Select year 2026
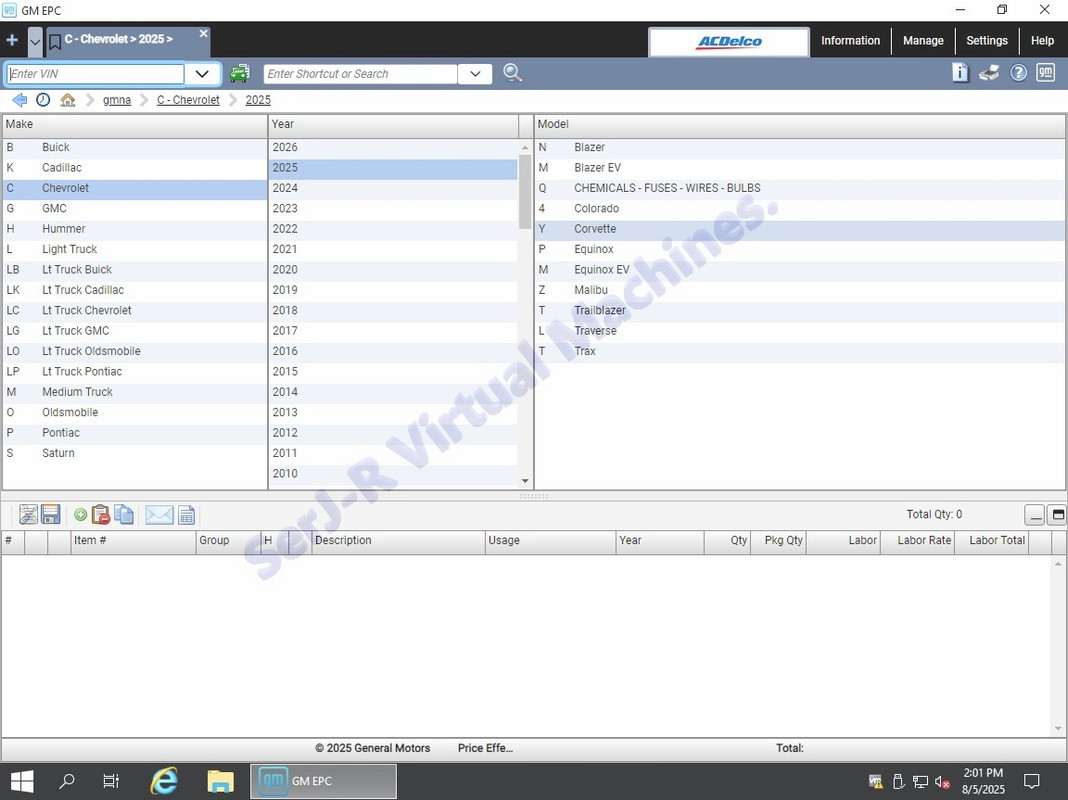This screenshot has height=800, width=1068. [393, 147]
